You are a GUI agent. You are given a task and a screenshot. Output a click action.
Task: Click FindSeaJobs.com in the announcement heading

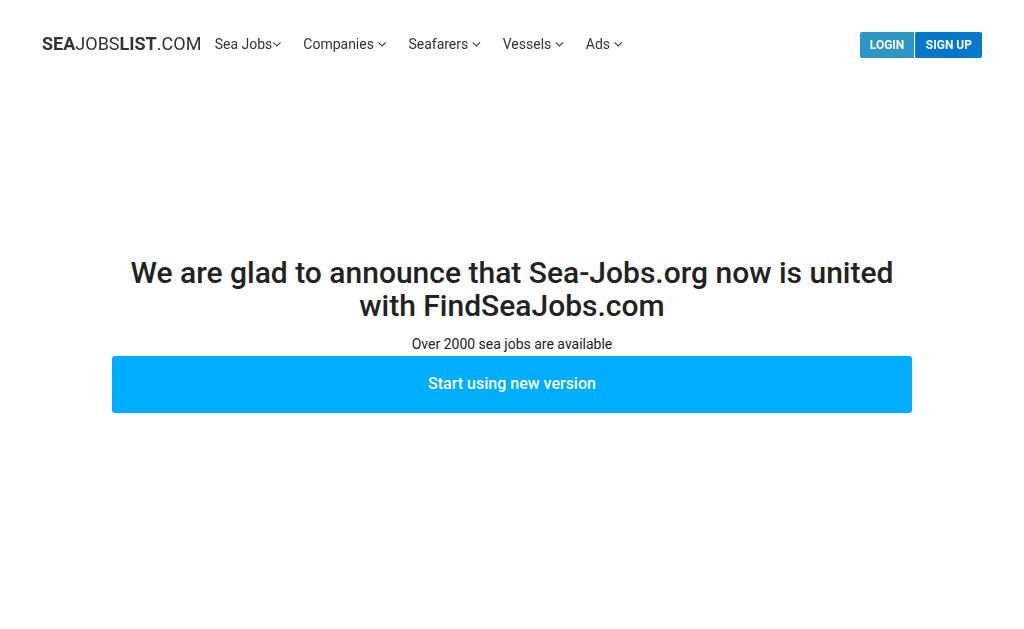543,306
